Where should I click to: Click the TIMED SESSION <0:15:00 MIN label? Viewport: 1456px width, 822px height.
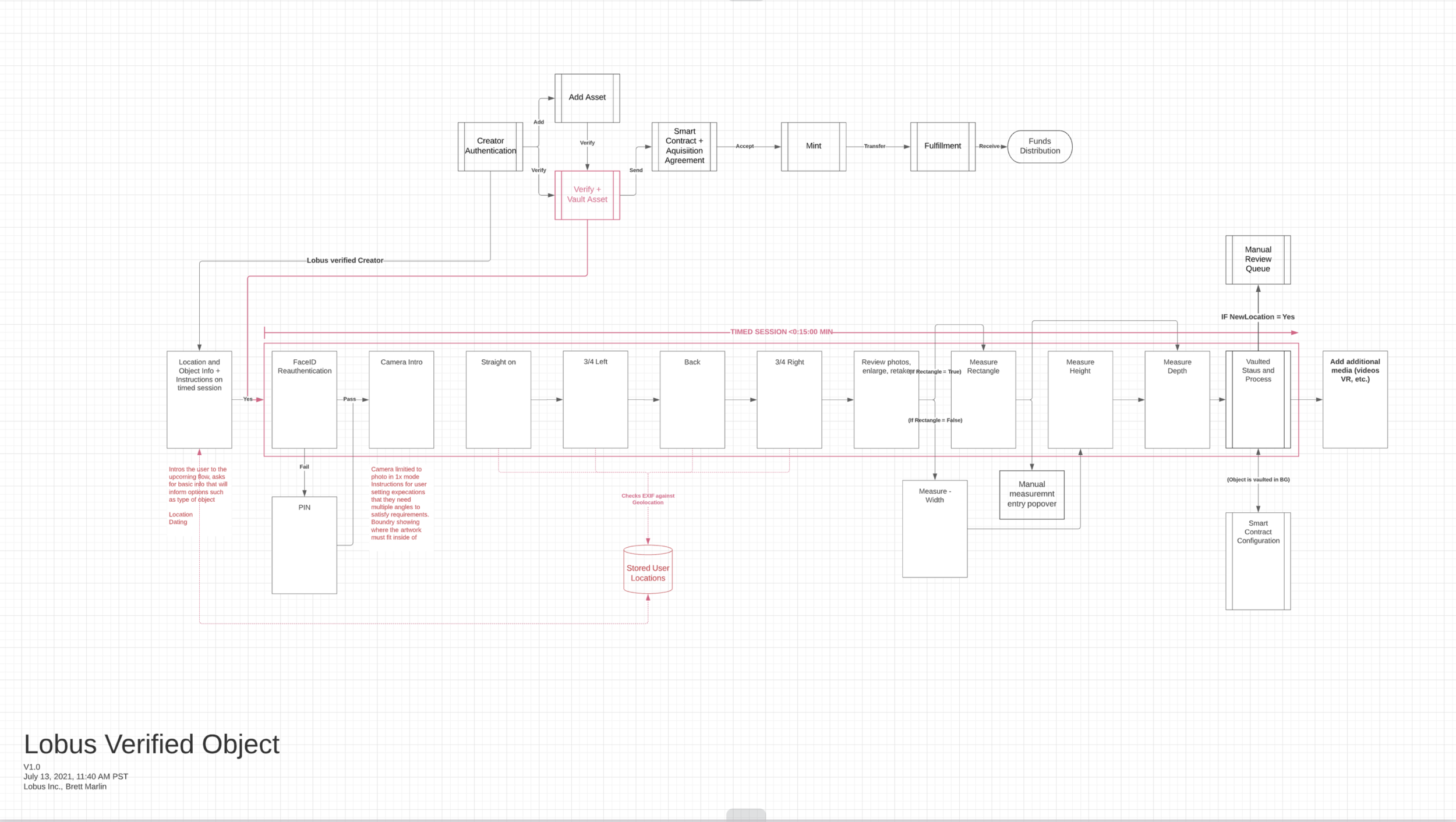tap(782, 332)
